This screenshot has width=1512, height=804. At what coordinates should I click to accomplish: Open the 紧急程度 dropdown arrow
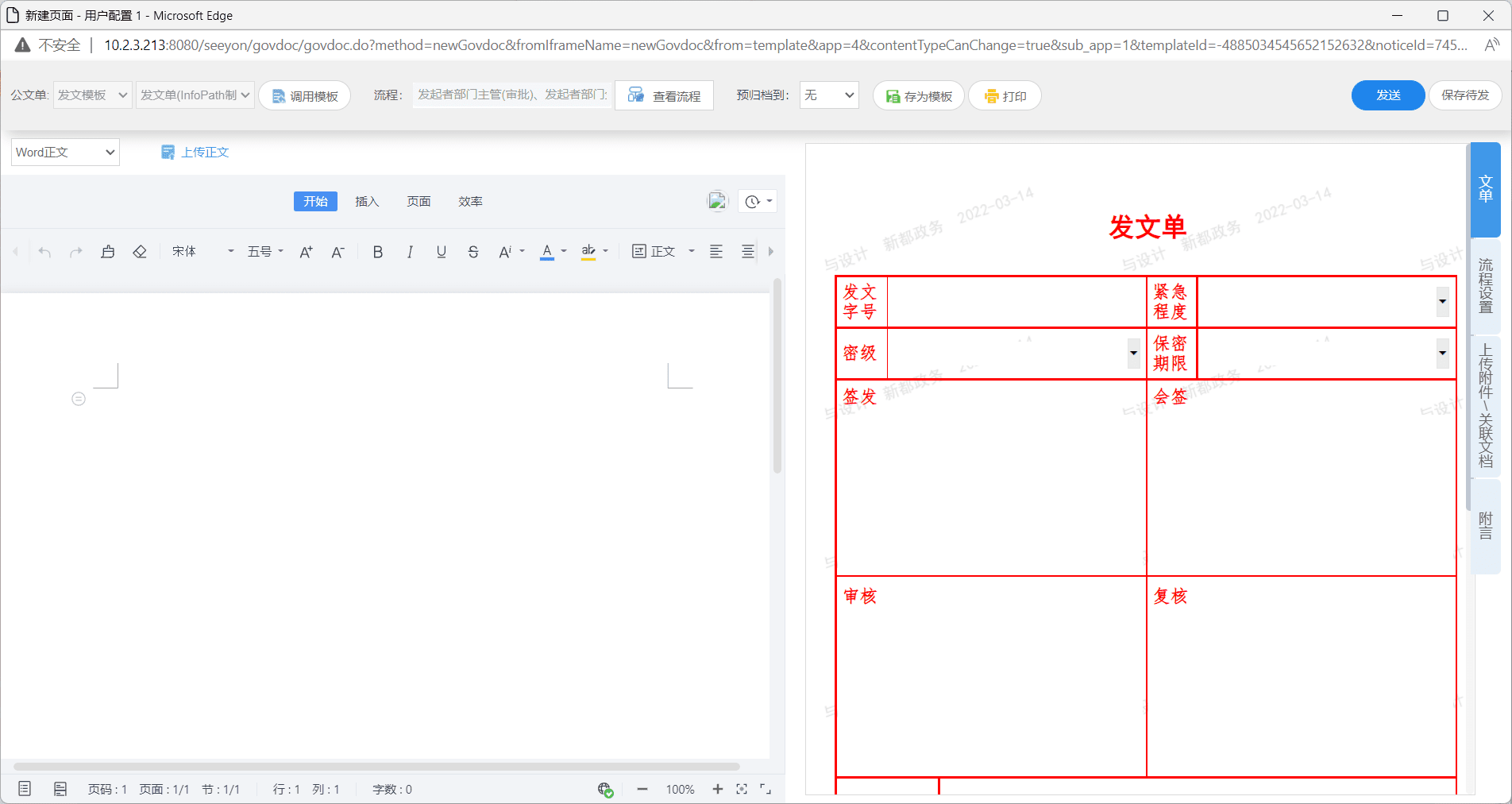(1443, 302)
